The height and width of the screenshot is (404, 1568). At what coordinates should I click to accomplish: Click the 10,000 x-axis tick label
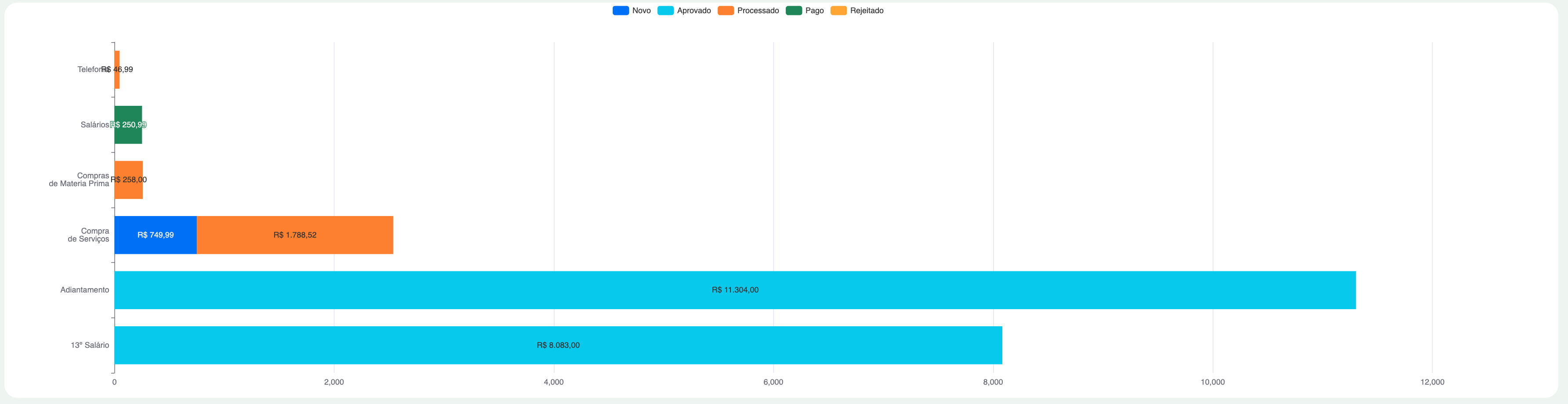pyautogui.click(x=1212, y=382)
